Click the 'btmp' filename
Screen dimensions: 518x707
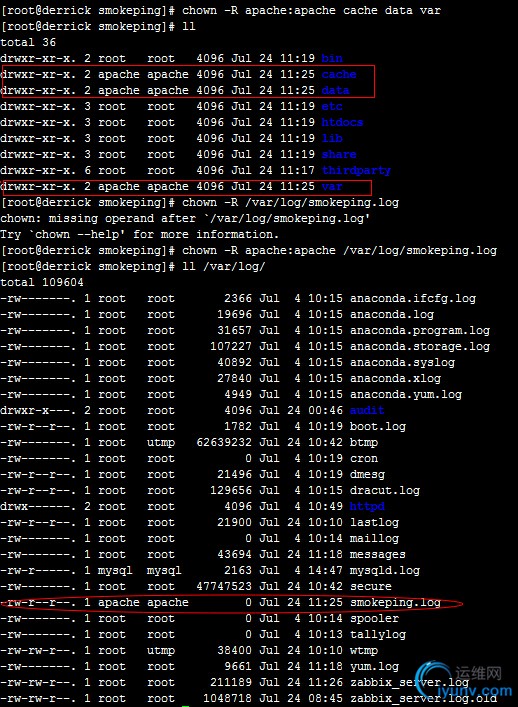(x=364, y=442)
